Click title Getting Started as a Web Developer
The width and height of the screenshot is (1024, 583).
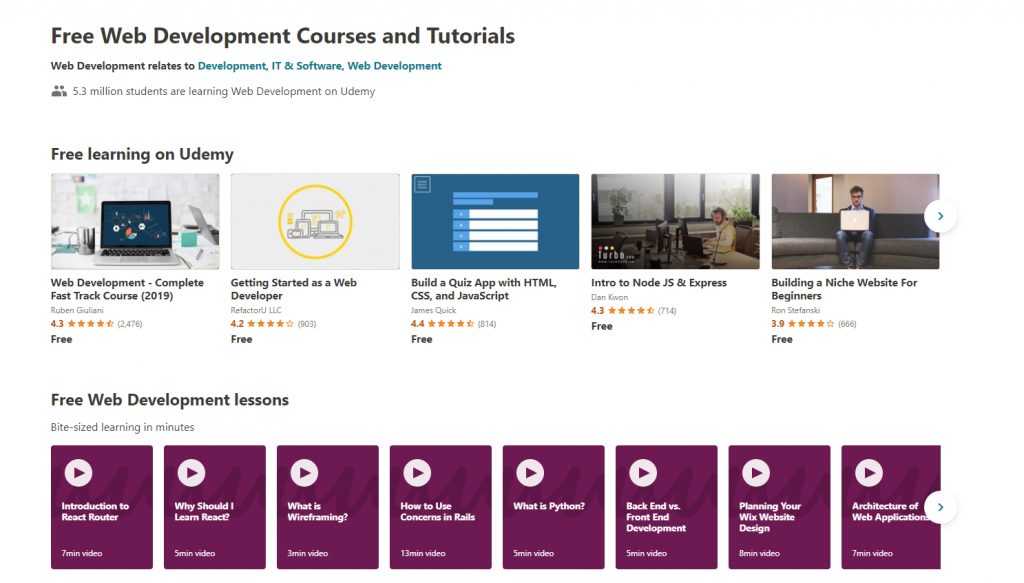(294, 289)
